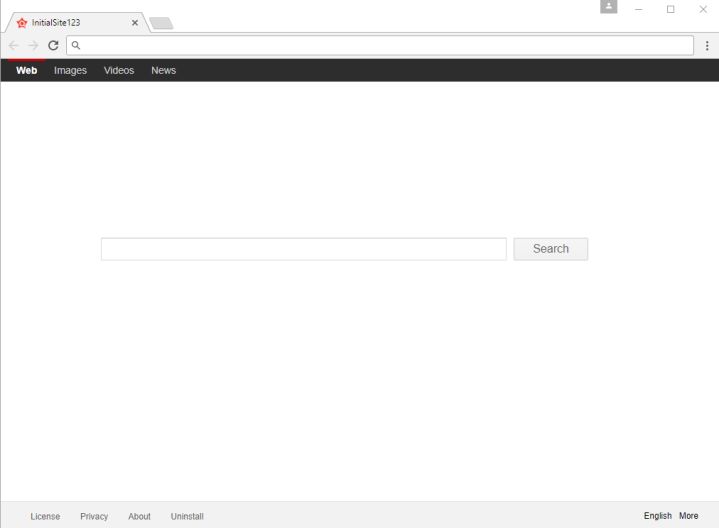Click inside the page search box
The height and width of the screenshot is (528, 719).
tap(304, 249)
